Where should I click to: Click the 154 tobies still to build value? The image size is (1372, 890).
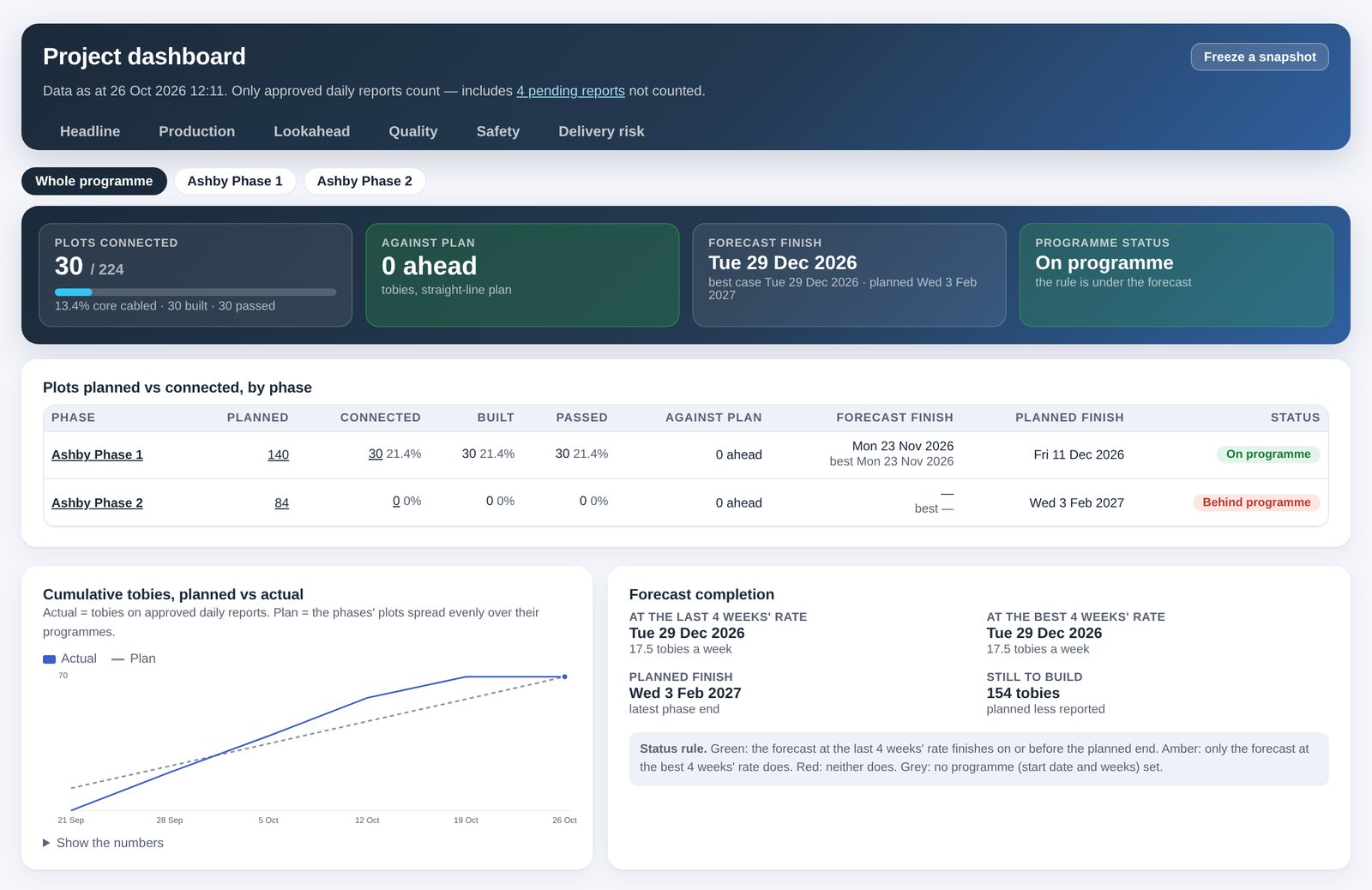pyautogui.click(x=1023, y=693)
